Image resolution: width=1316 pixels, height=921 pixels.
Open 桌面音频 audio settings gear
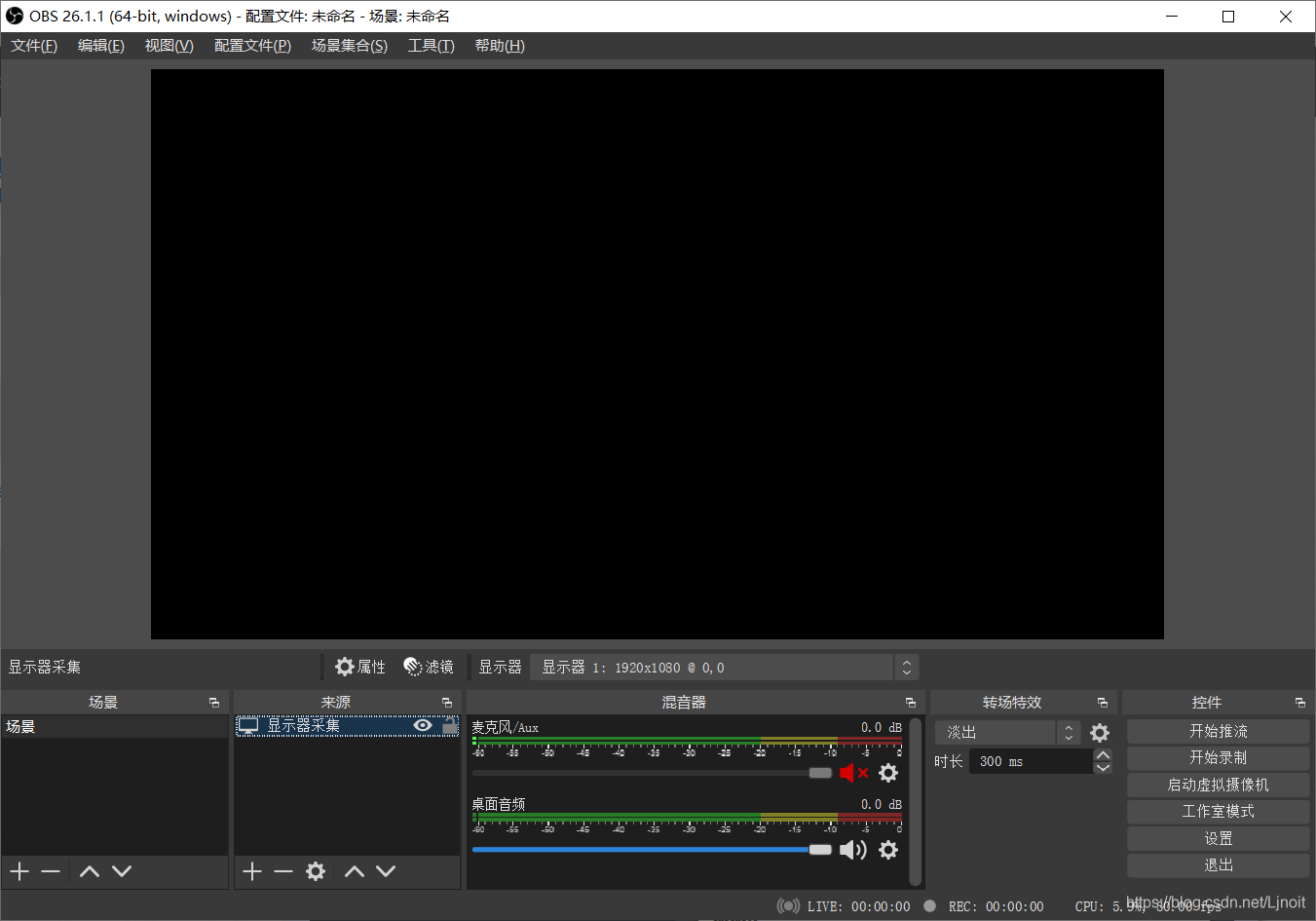(x=888, y=850)
